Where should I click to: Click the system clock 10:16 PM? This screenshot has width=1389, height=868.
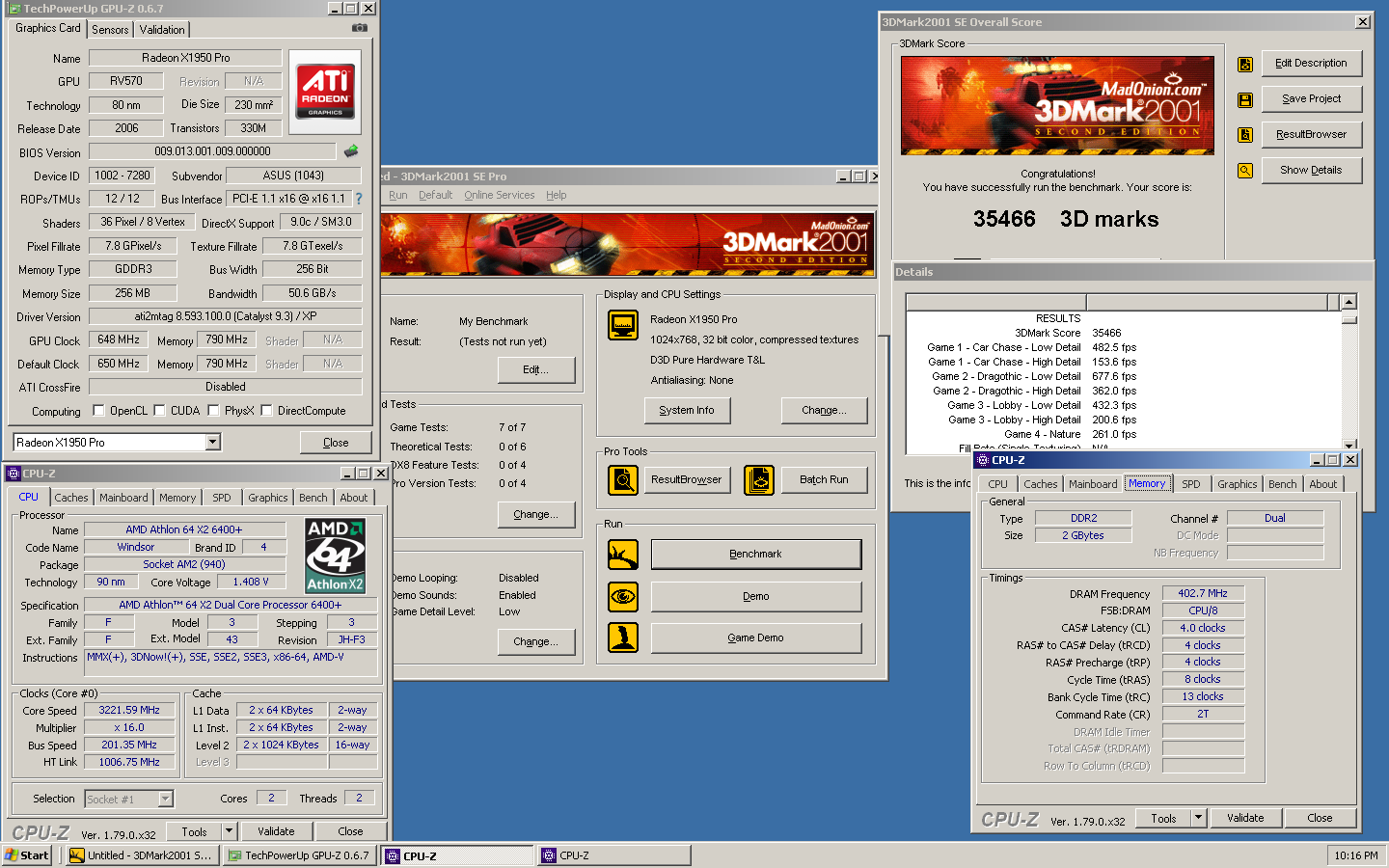pyautogui.click(x=1355, y=855)
